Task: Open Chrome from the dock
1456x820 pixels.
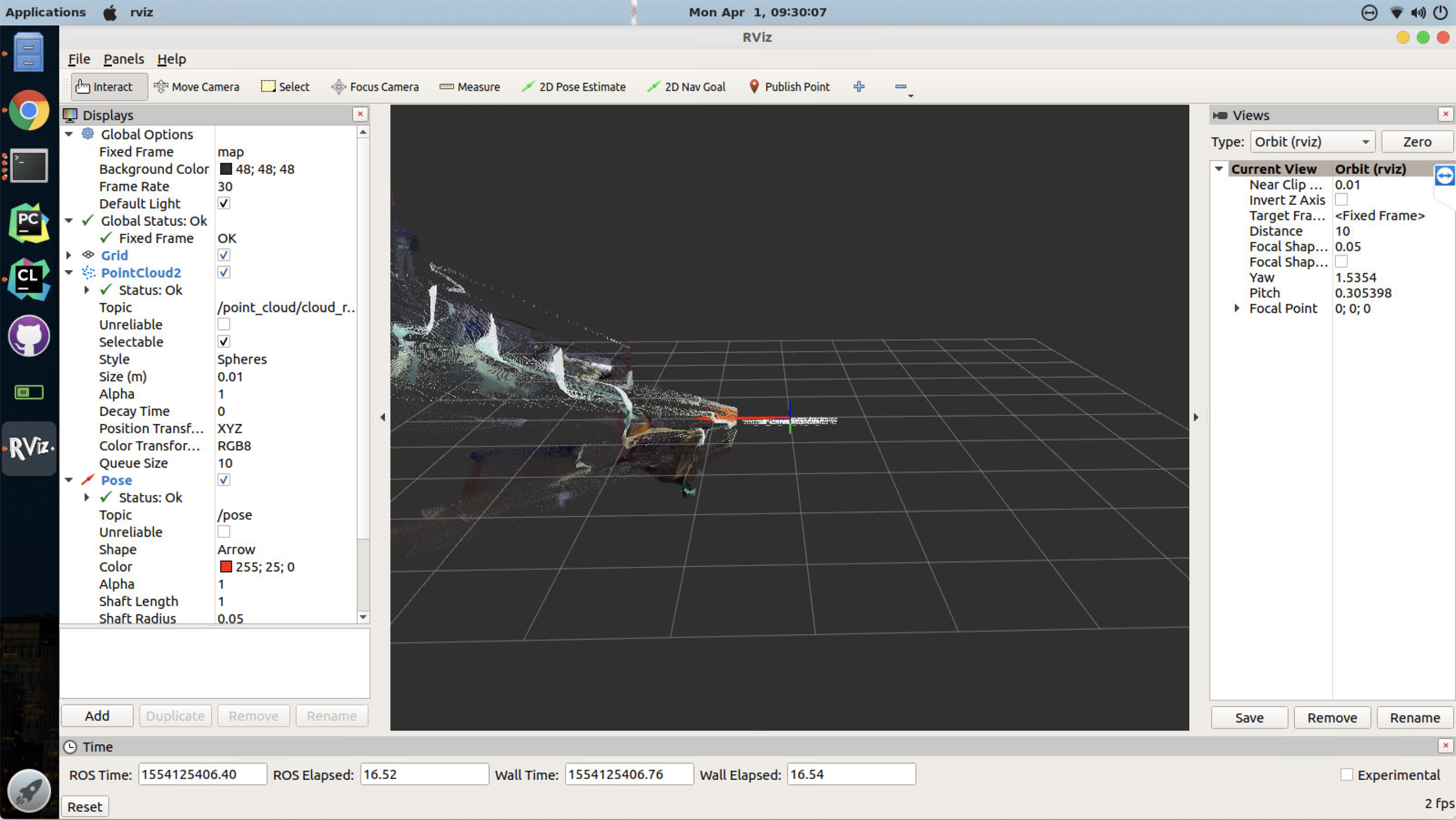Action: 28,111
